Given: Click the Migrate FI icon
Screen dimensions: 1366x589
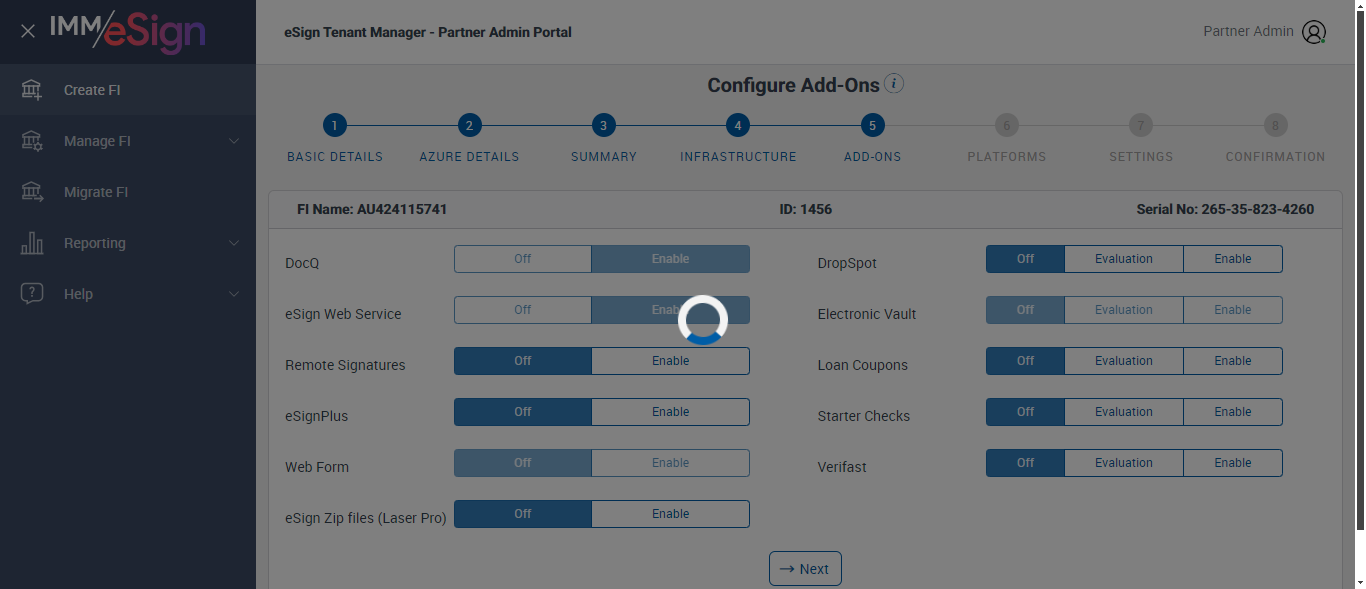Looking at the screenshot, I should 32,192.
